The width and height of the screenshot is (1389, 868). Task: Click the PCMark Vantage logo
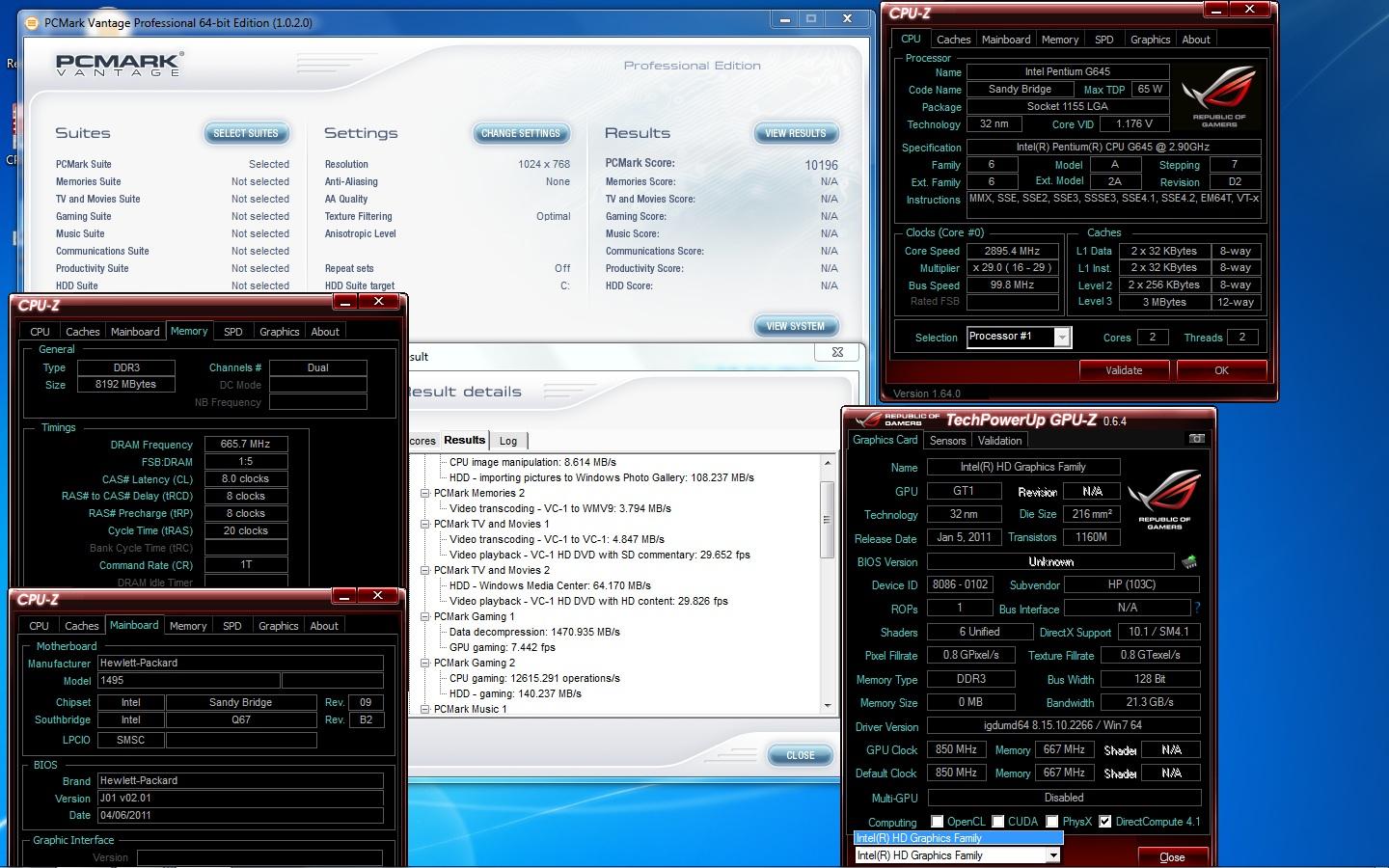(x=120, y=65)
